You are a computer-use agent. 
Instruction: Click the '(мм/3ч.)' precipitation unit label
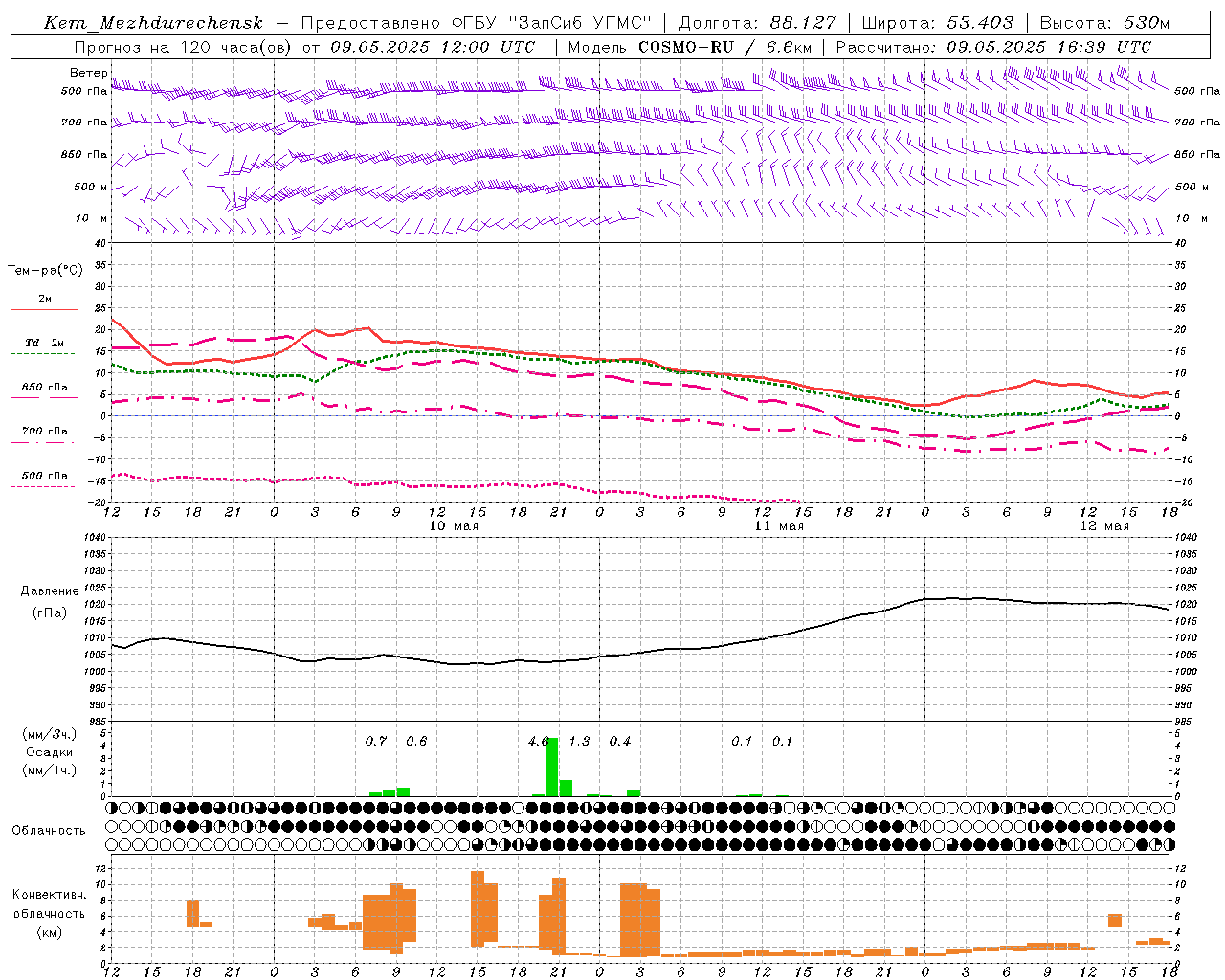50,734
